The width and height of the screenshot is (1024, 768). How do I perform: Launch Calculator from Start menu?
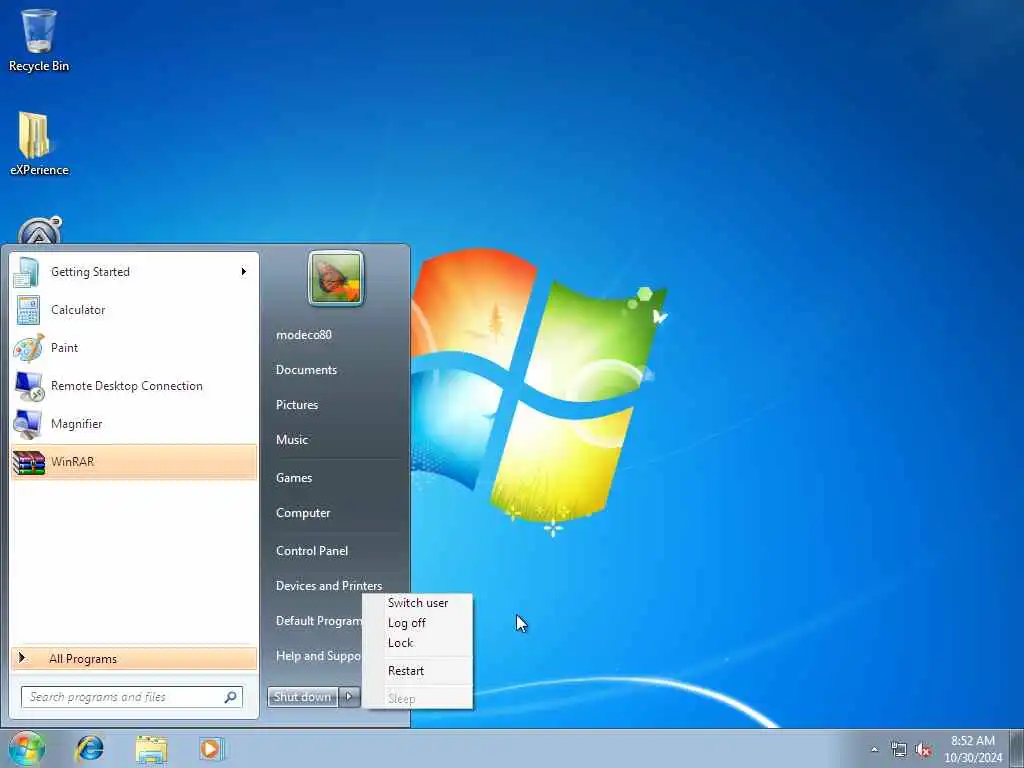[134, 310]
